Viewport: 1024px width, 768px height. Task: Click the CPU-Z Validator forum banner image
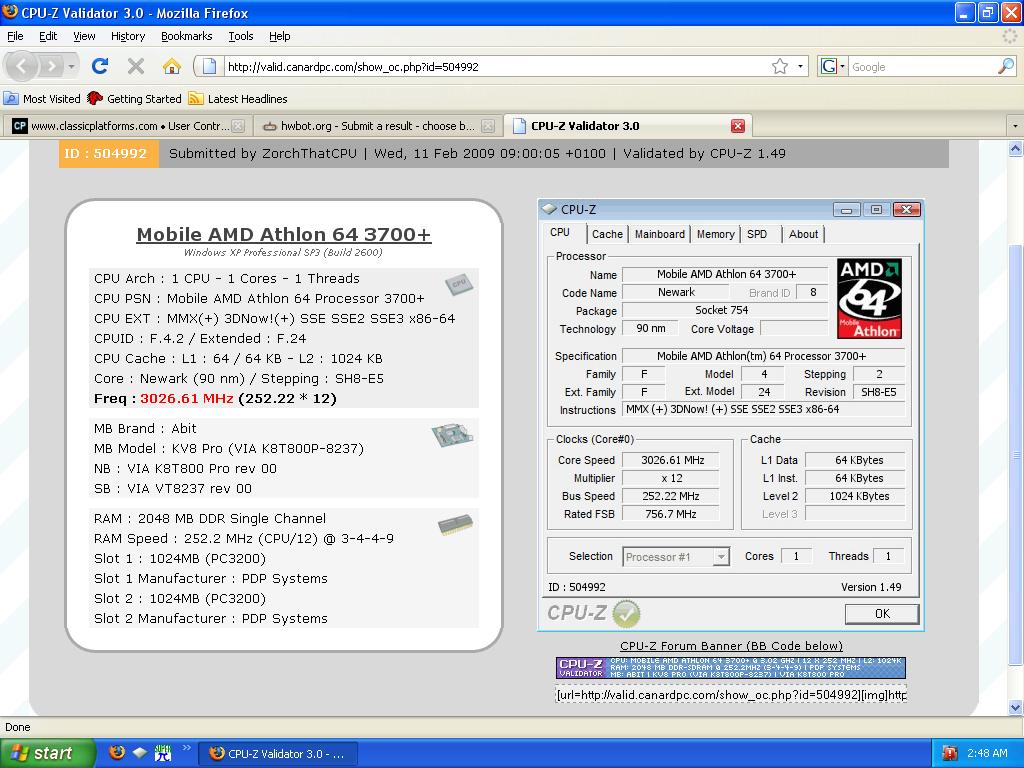point(731,667)
